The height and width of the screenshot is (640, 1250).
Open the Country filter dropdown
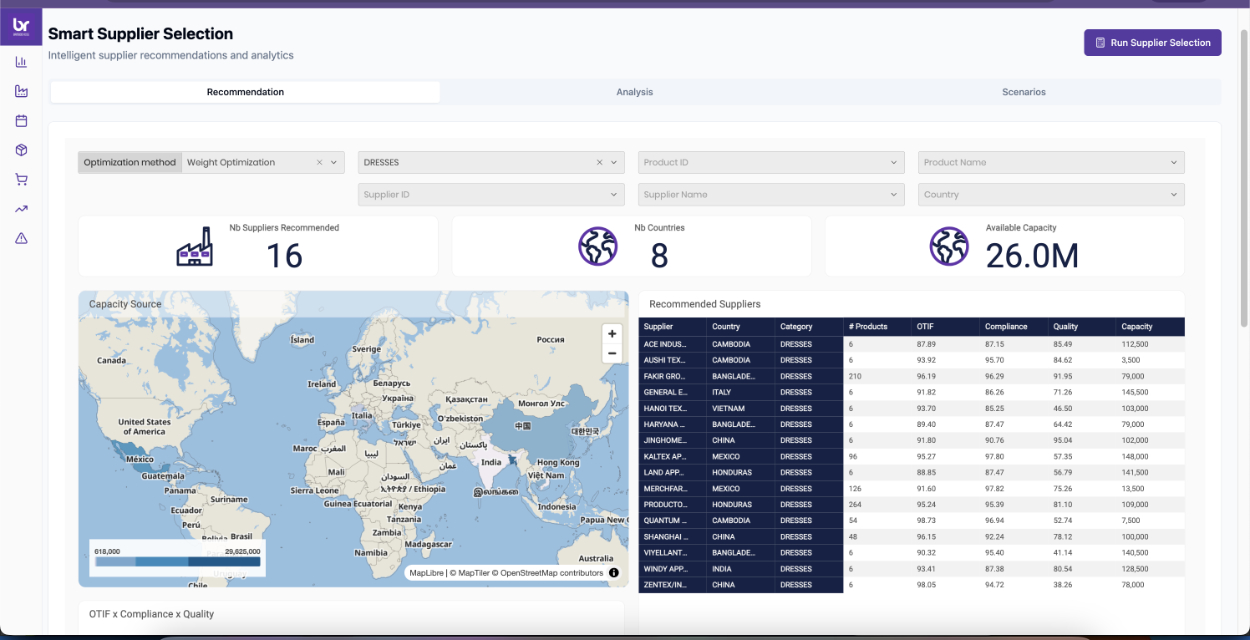pos(1051,195)
